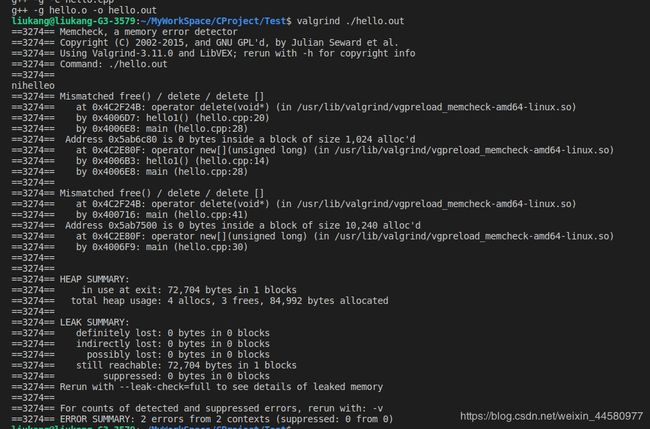
Task: Click the 'definitely lost: 0 bytes' line
Action: coord(141,333)
